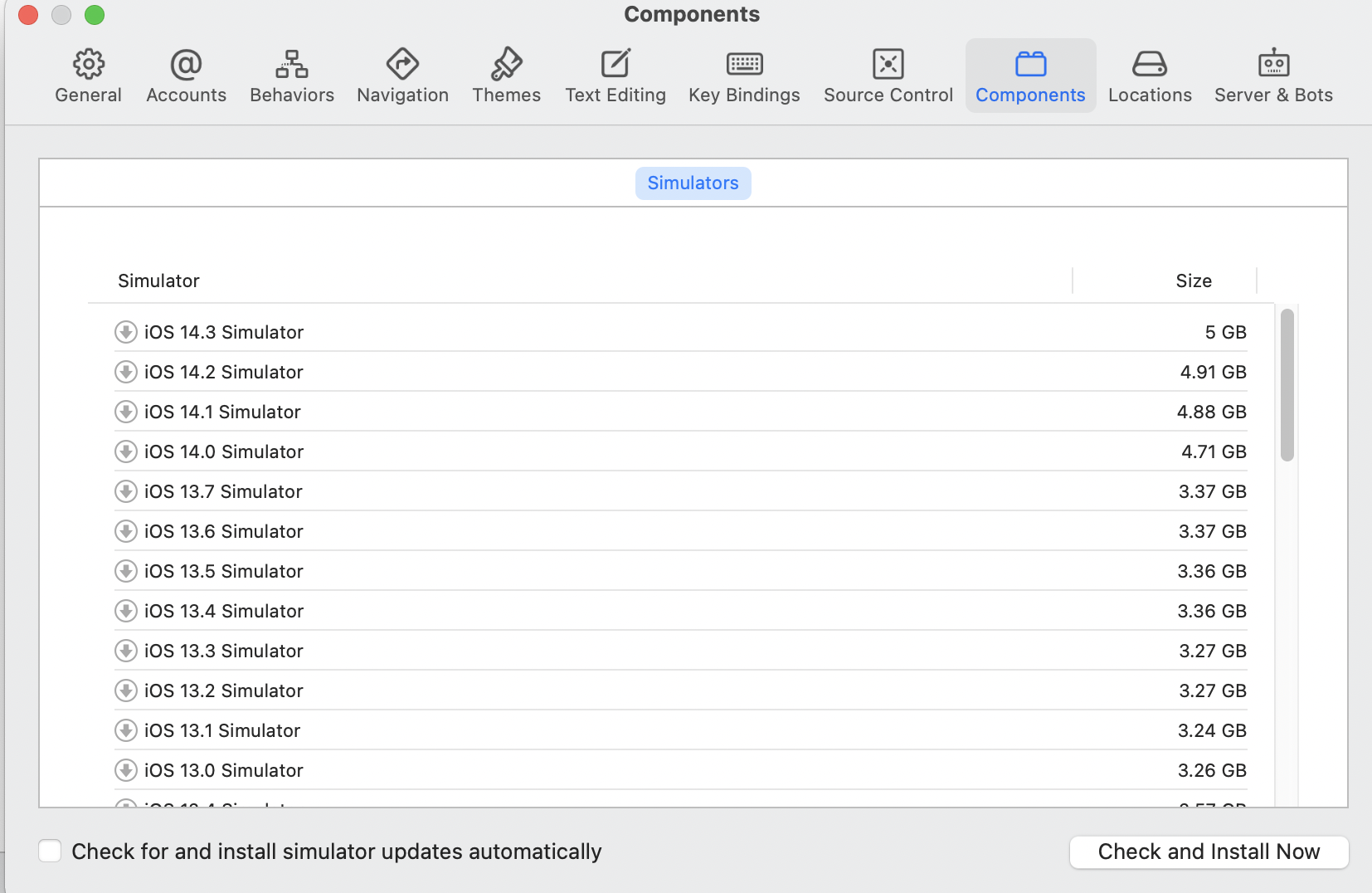This screenshot has height=893, width=1372.
Task: Open the General preferences pane
Action: click(x=88, y=76)
